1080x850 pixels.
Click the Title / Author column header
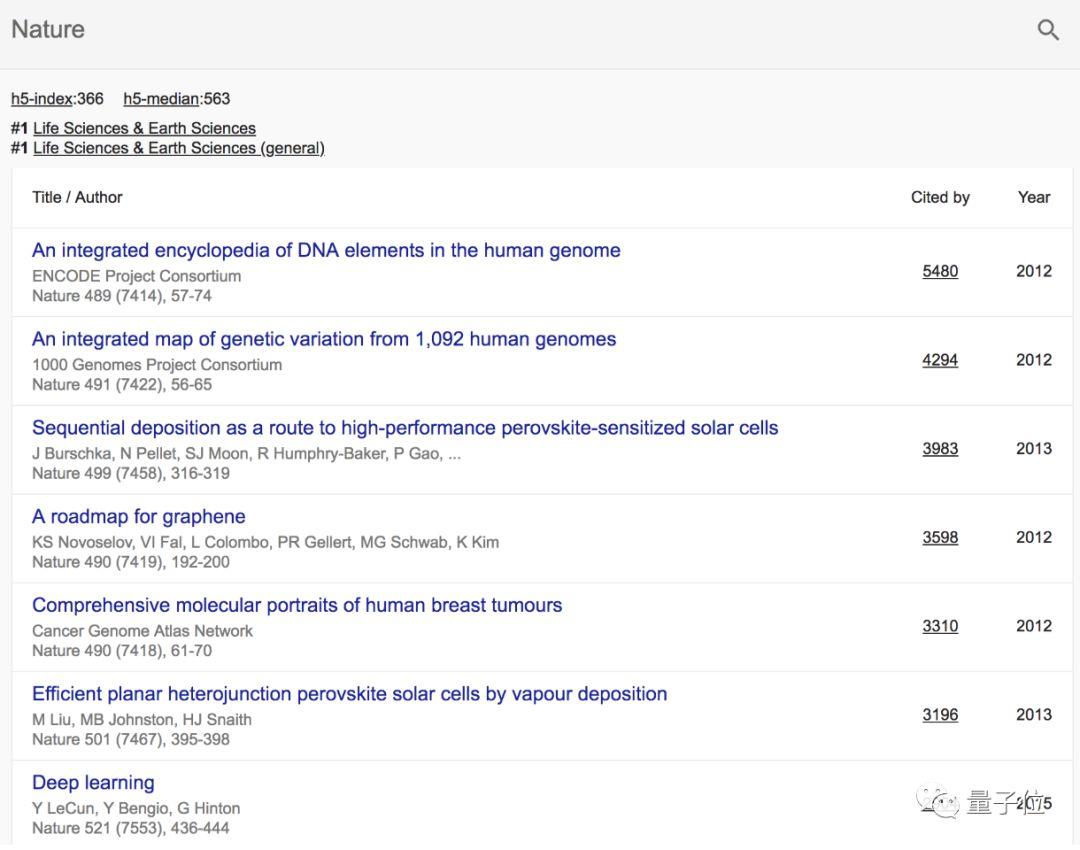pyautogui.click(x=77, y=198)
